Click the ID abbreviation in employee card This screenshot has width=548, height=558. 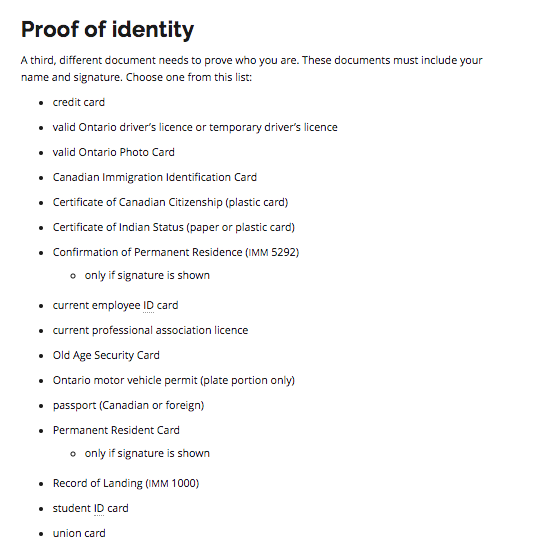[148, 305]
